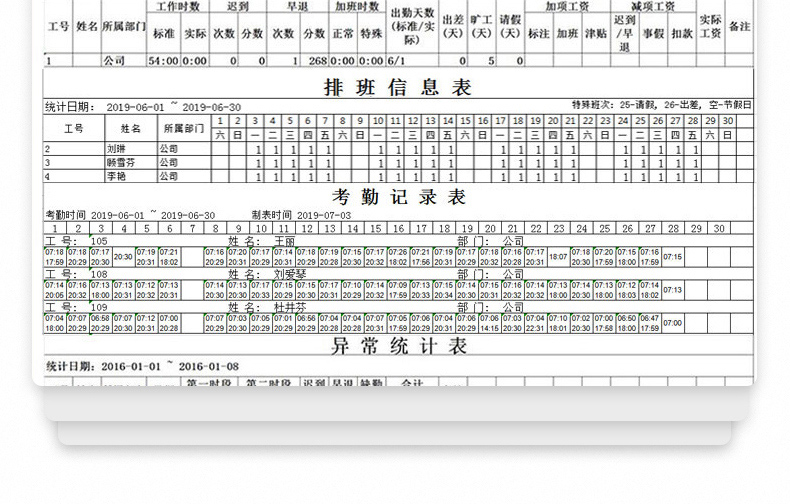Click the 加班时数 group header
Image resolution: width=790 pixels, height=504 pixels.
click(357, 6)
